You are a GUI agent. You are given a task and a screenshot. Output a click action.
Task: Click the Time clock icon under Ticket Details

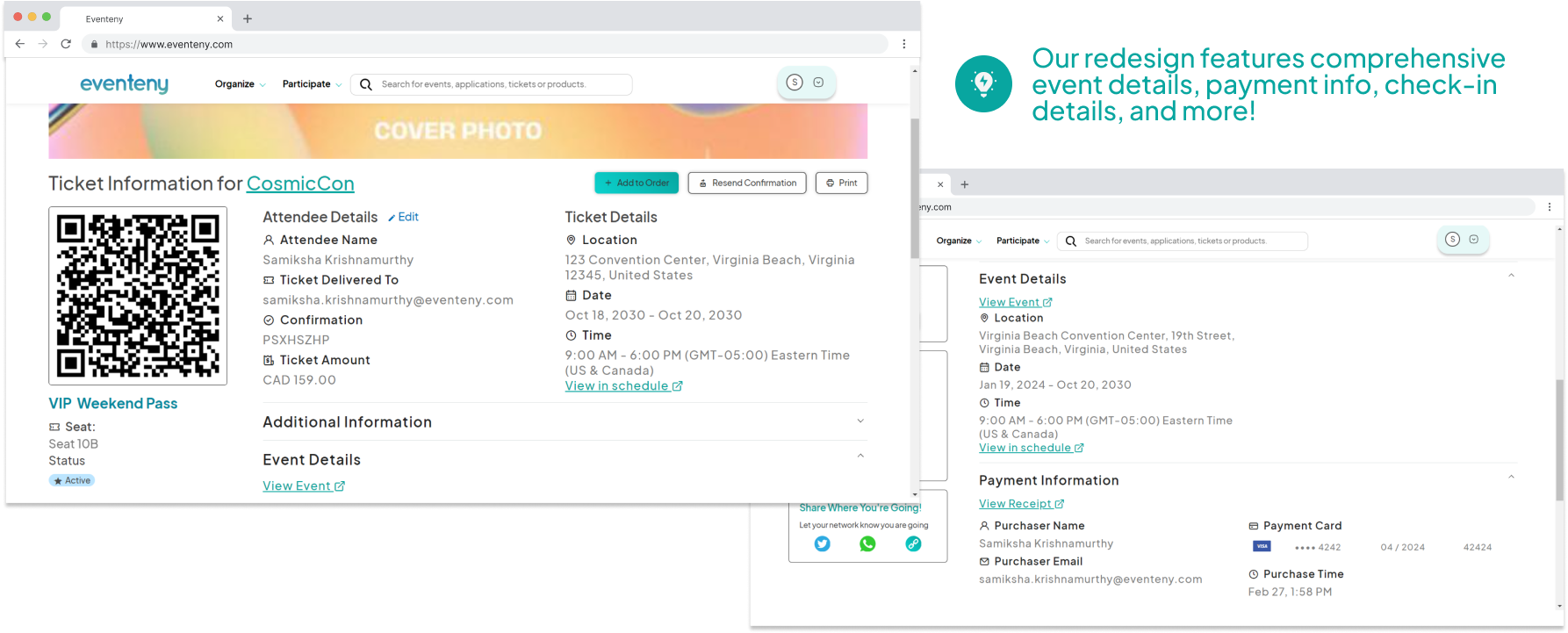pos(571,335)
